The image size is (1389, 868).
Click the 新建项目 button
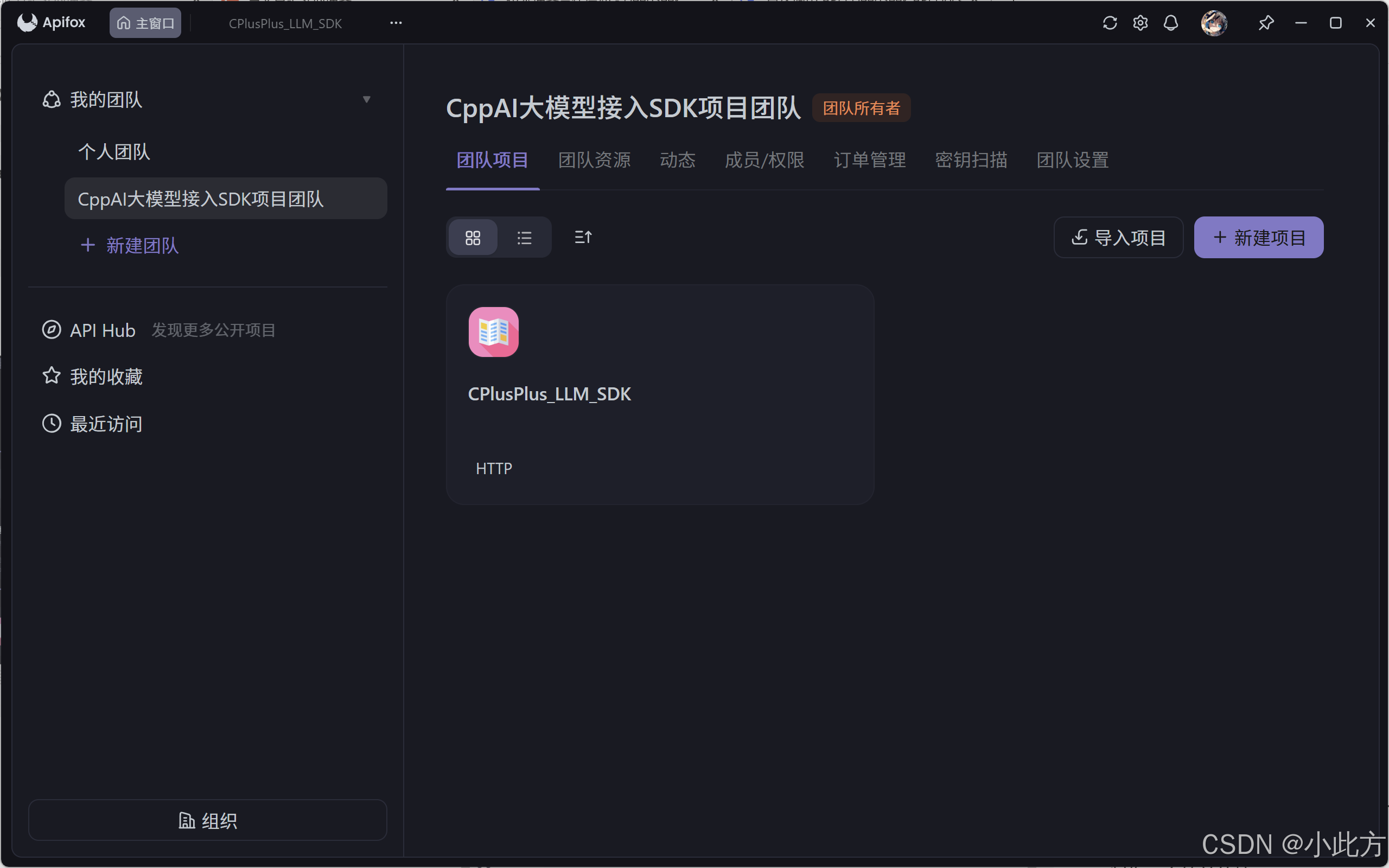tap(1259, 238)
